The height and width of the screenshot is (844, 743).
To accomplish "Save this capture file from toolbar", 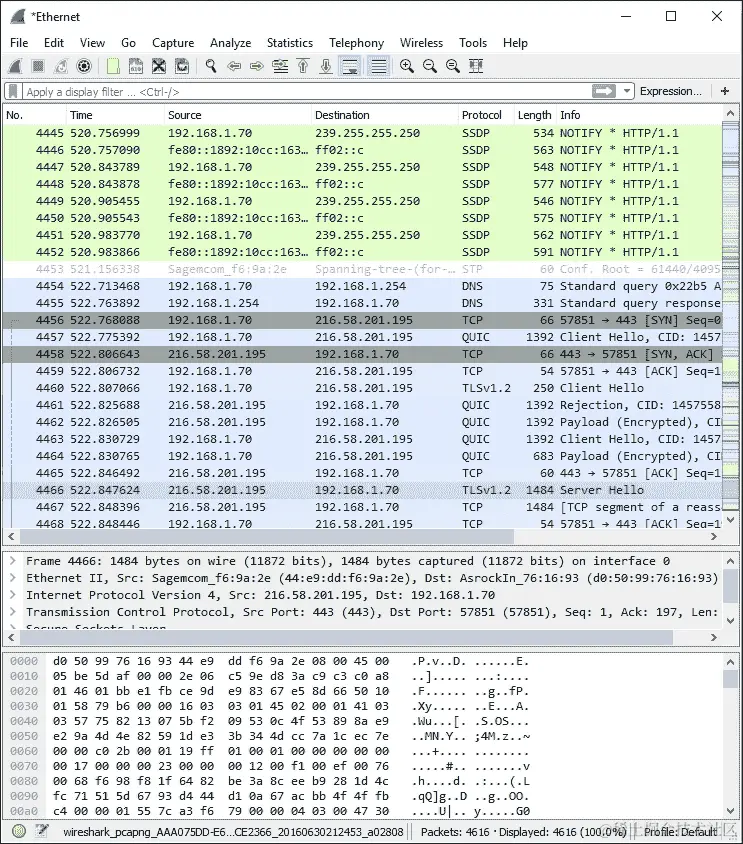I will [136, 66].
